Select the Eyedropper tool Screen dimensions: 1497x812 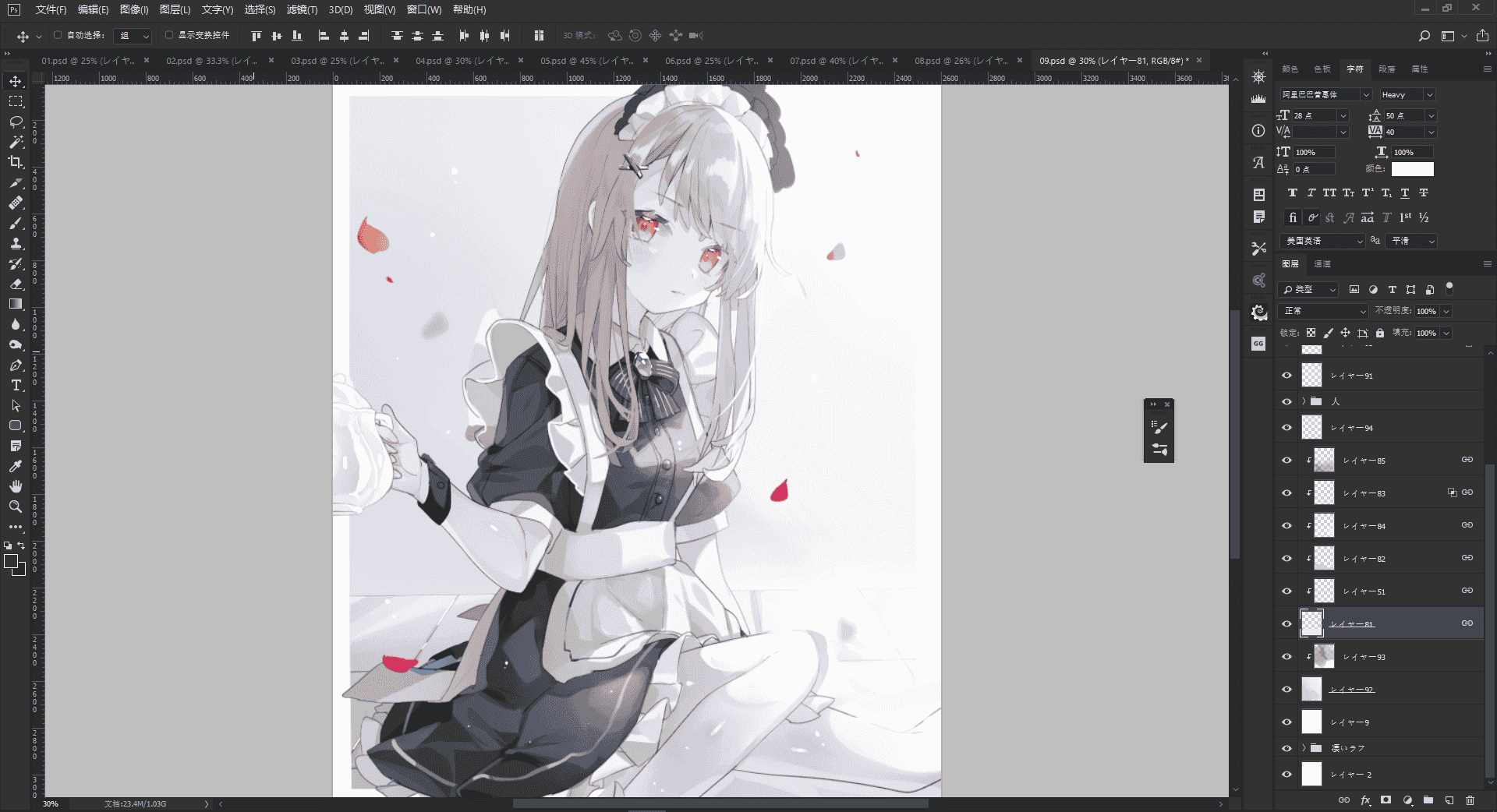pyautogui.click(x=16, y=466)
